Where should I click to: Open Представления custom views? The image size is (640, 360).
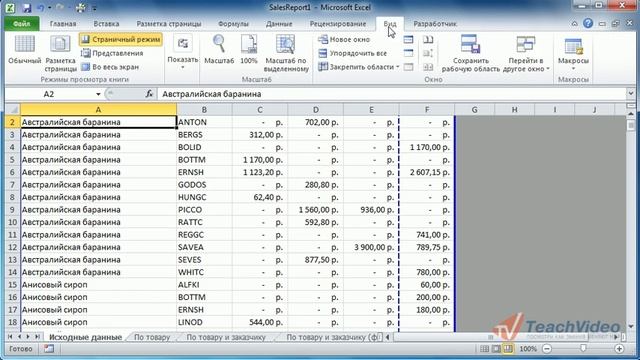click(x=112, y=53)
